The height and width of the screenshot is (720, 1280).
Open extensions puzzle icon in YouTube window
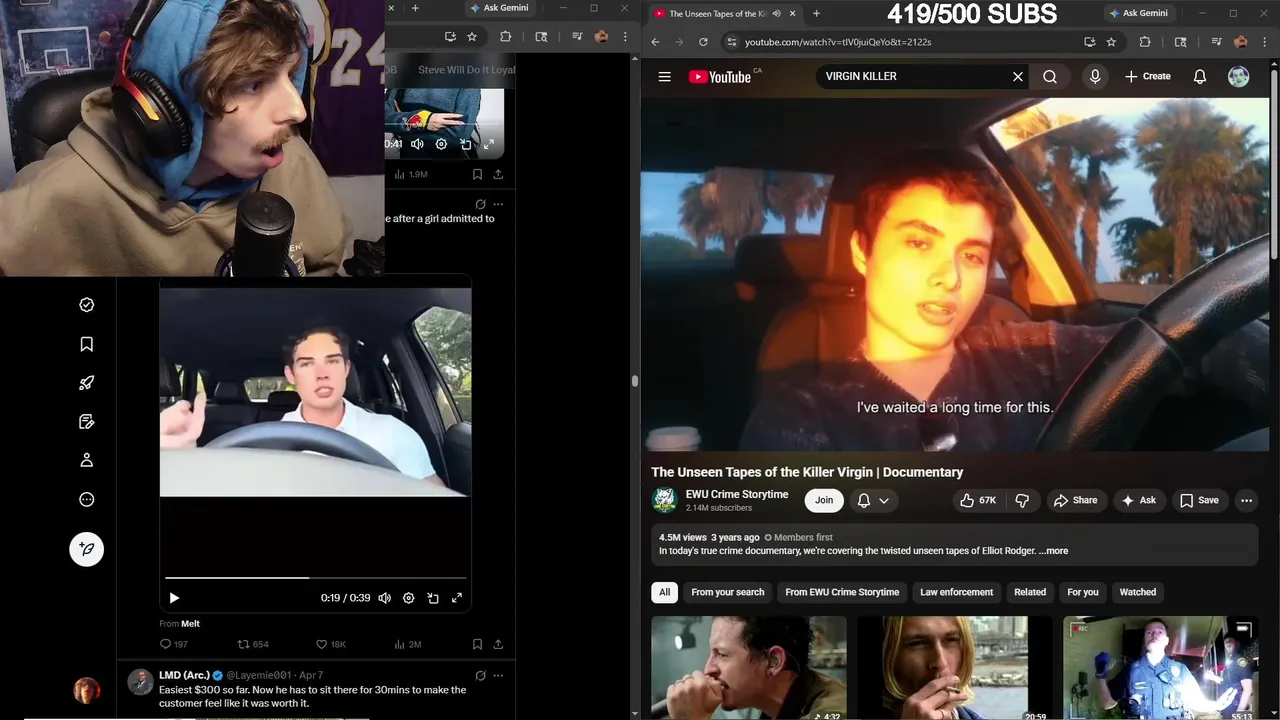1145,42
